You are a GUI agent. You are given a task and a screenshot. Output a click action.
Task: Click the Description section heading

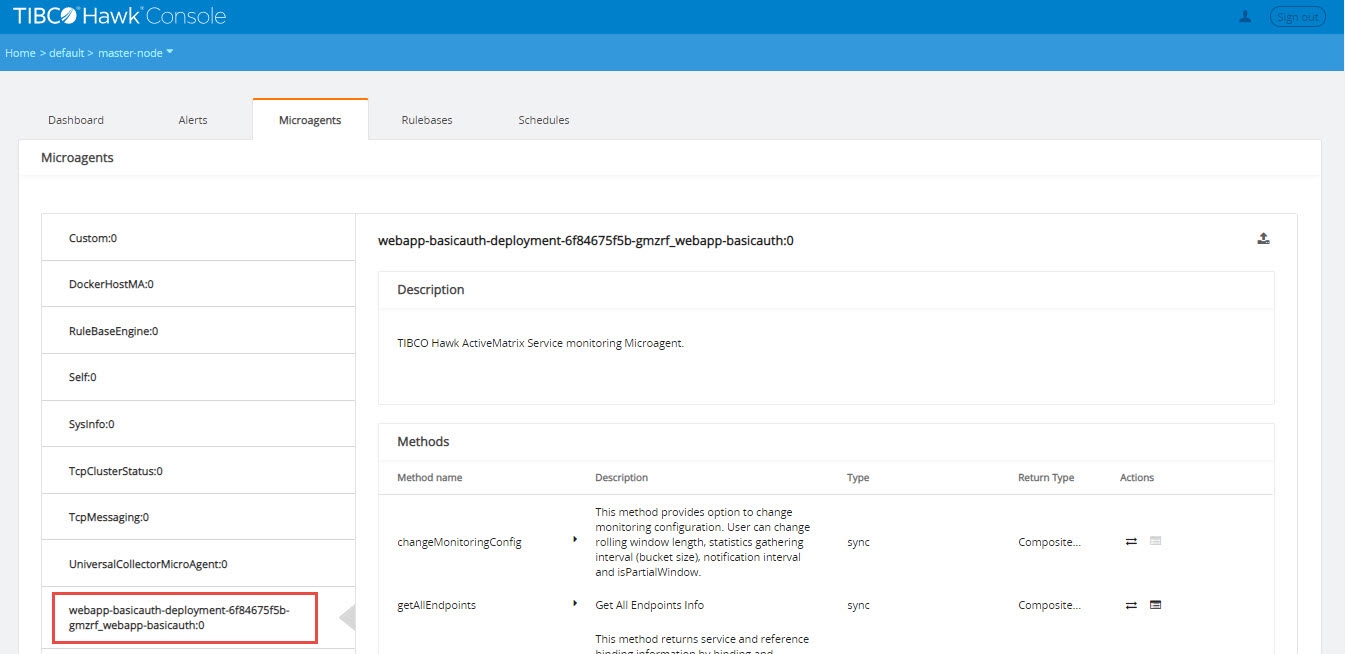point(431,290)
